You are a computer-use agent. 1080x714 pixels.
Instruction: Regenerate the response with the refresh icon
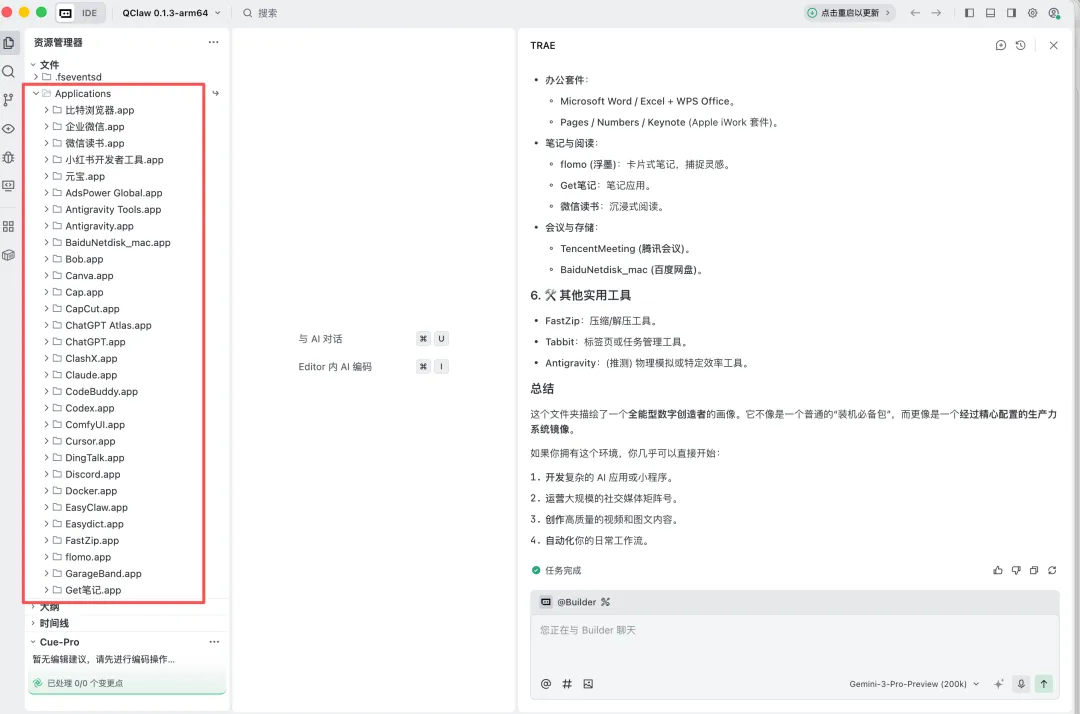coord(1052,570)
